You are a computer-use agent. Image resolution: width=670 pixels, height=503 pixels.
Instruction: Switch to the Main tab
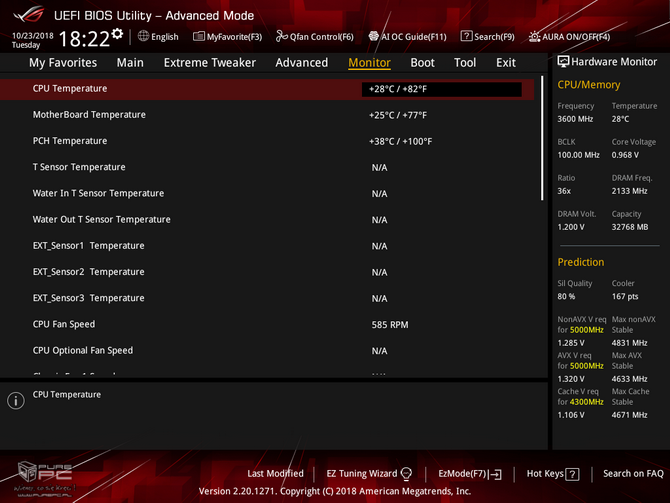[x=130, y=63]
